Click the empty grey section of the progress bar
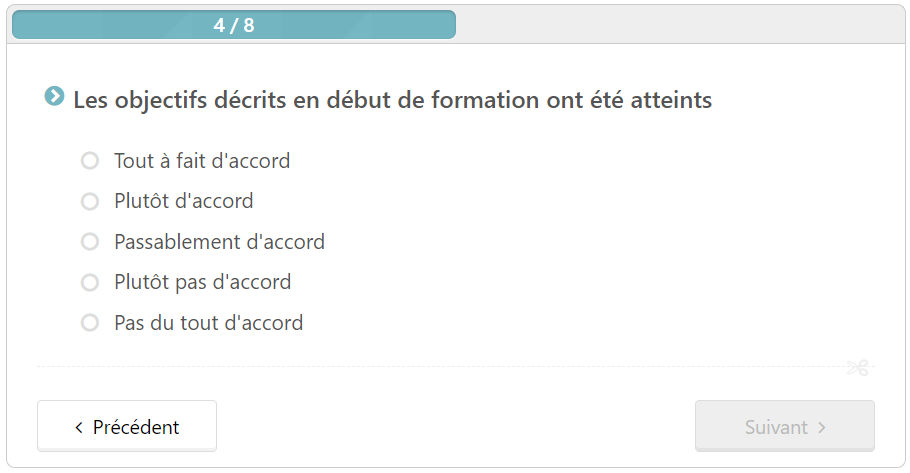Viewport: 910px width, 473px height. tap(679, 25)
